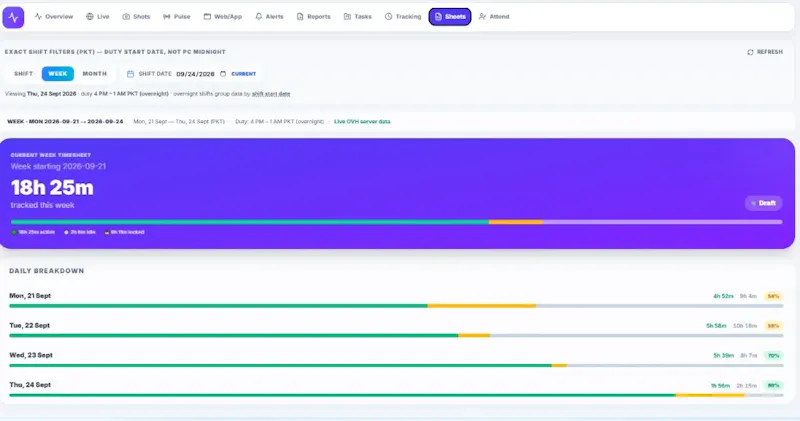Screen dimensions: 800x421
Task: Switch to the Tasks tab
Action: pos(358,17)
